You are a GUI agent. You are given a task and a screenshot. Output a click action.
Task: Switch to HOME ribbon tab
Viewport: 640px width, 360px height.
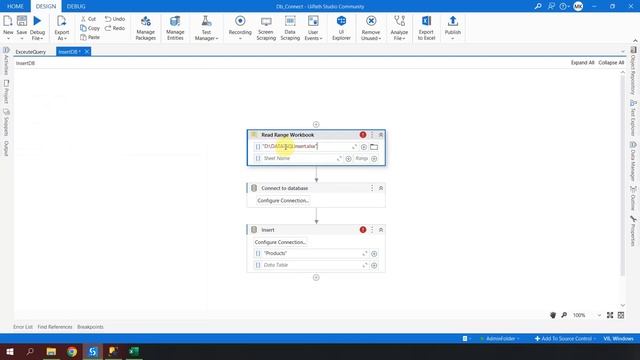click(x=15, y=6)
